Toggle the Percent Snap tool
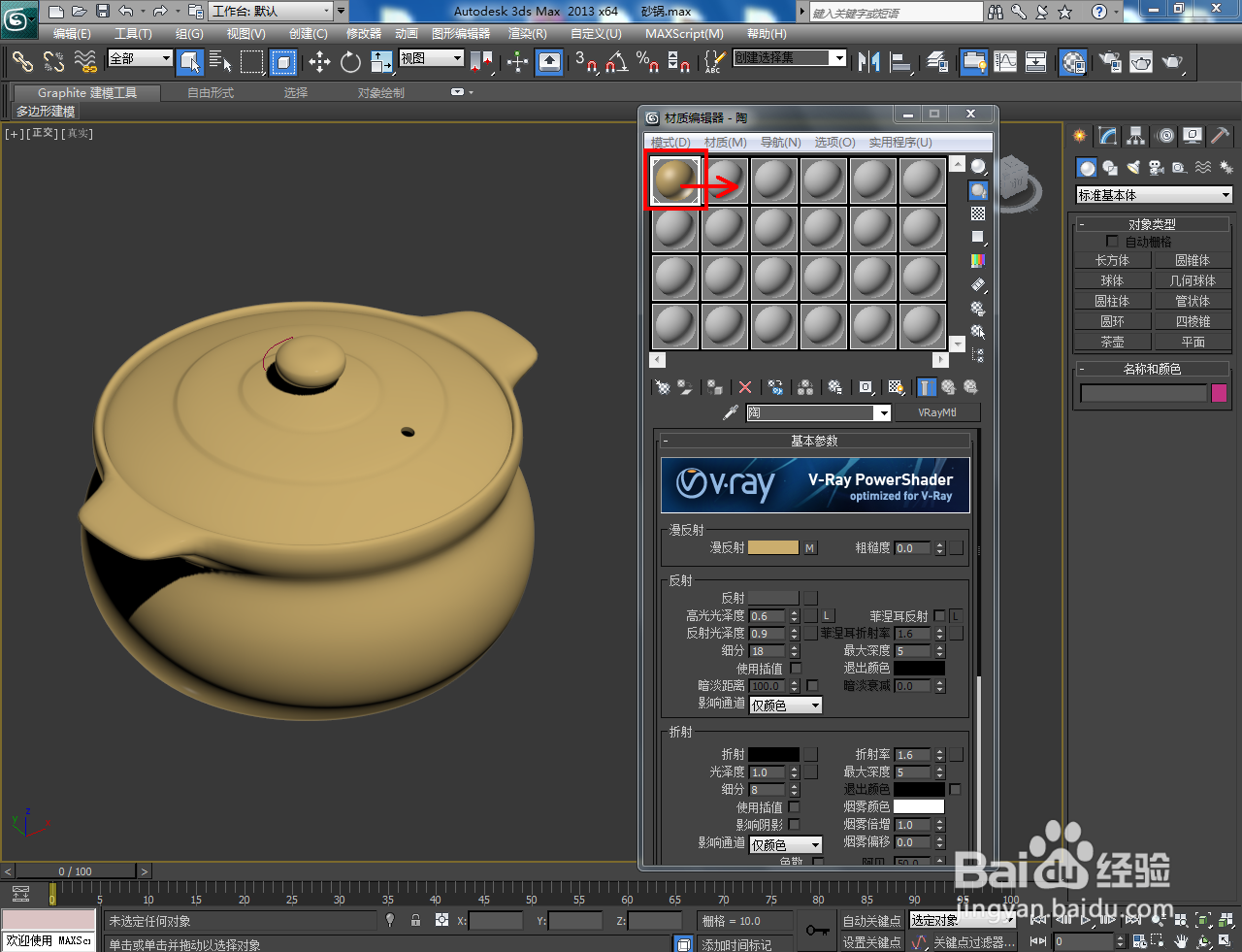Screen dimensions: 1242x952 tap(647, 62)
